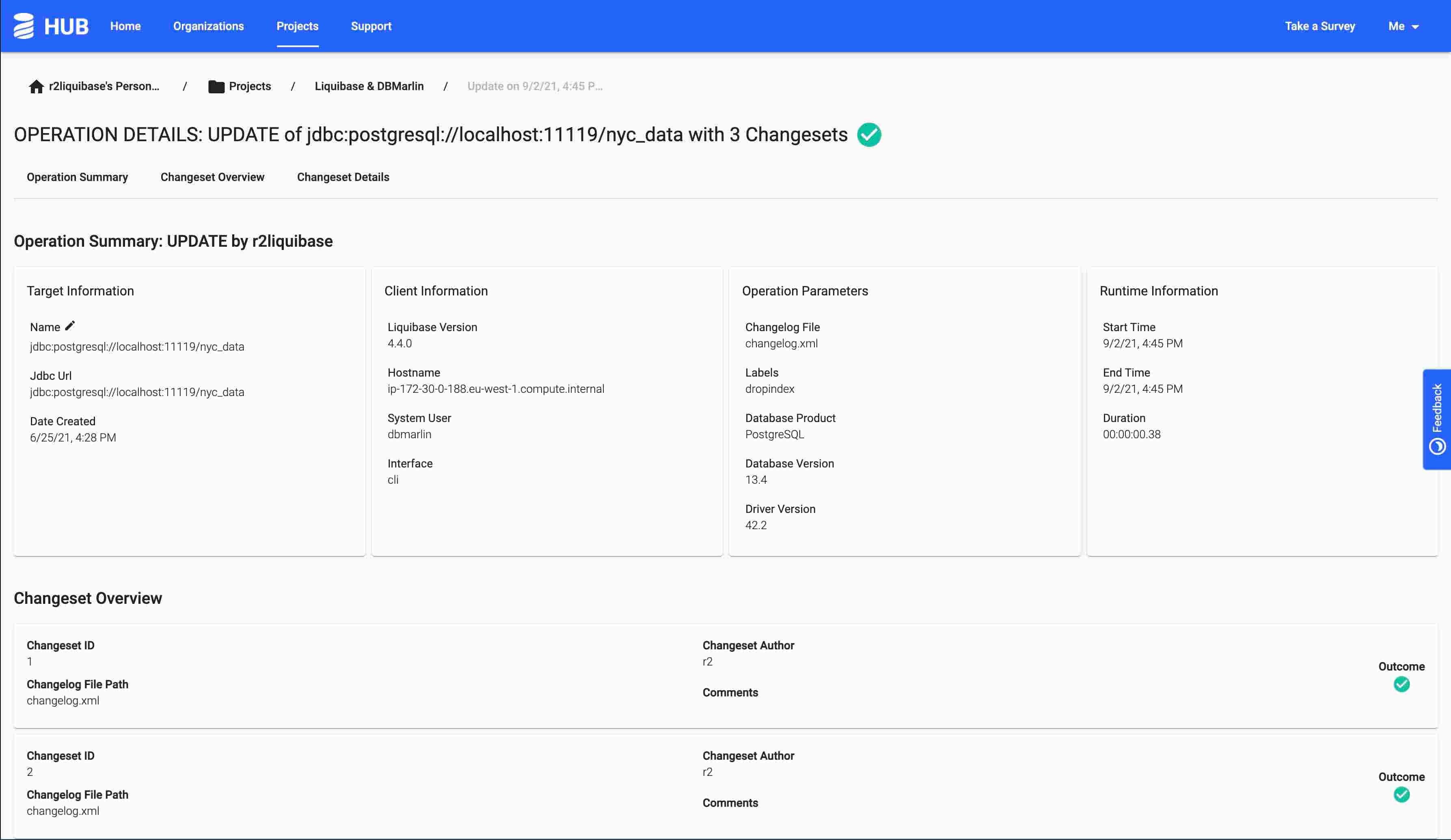1451x840 pixels.
Task: Click the Database Version value 13.4
Action: (756, 480)
